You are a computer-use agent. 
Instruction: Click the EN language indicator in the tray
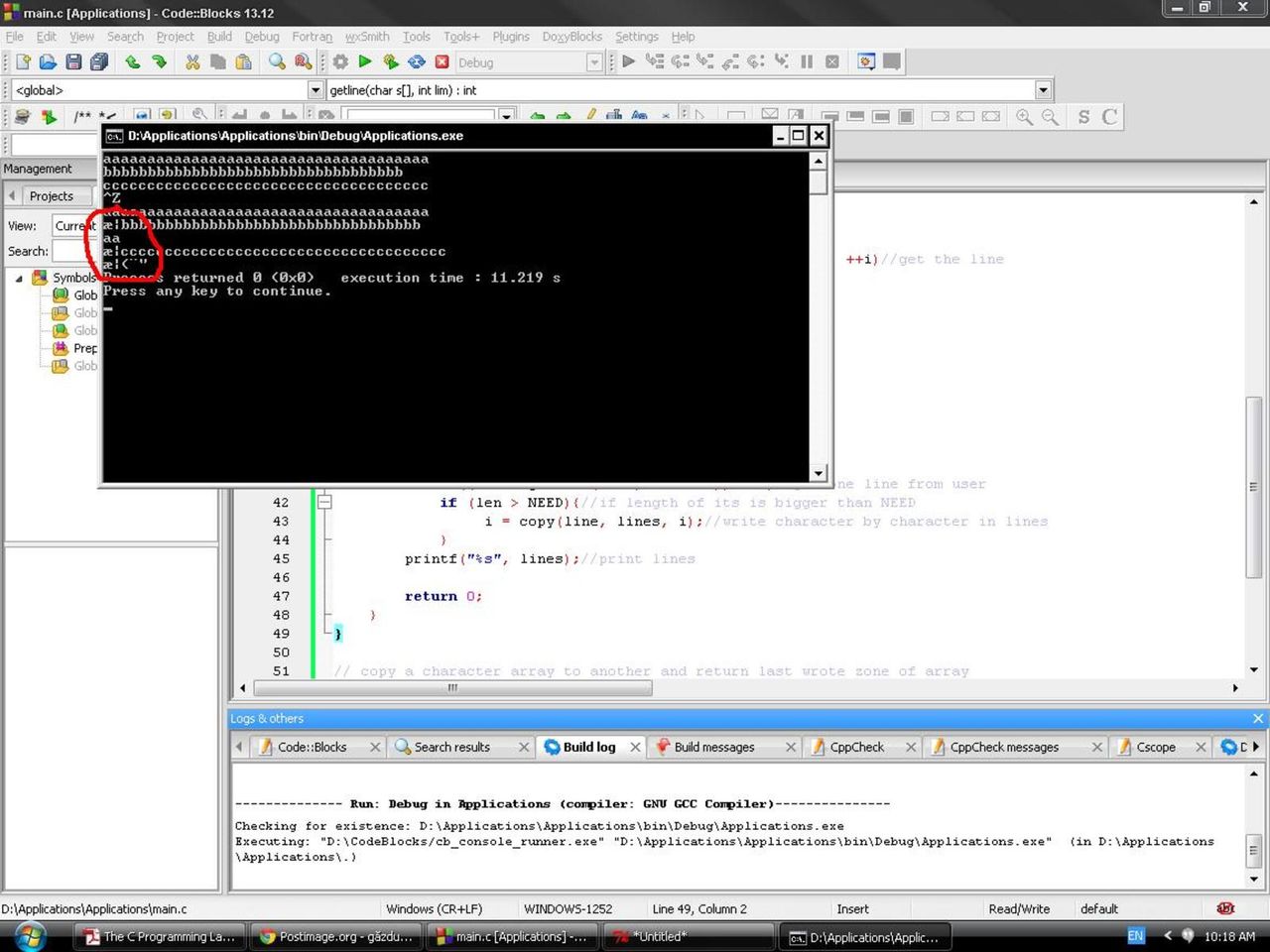tap(1136, 936)
